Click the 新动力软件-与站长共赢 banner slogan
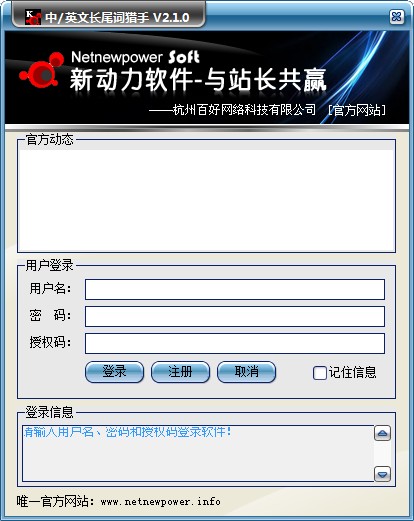 pos(198,80)
